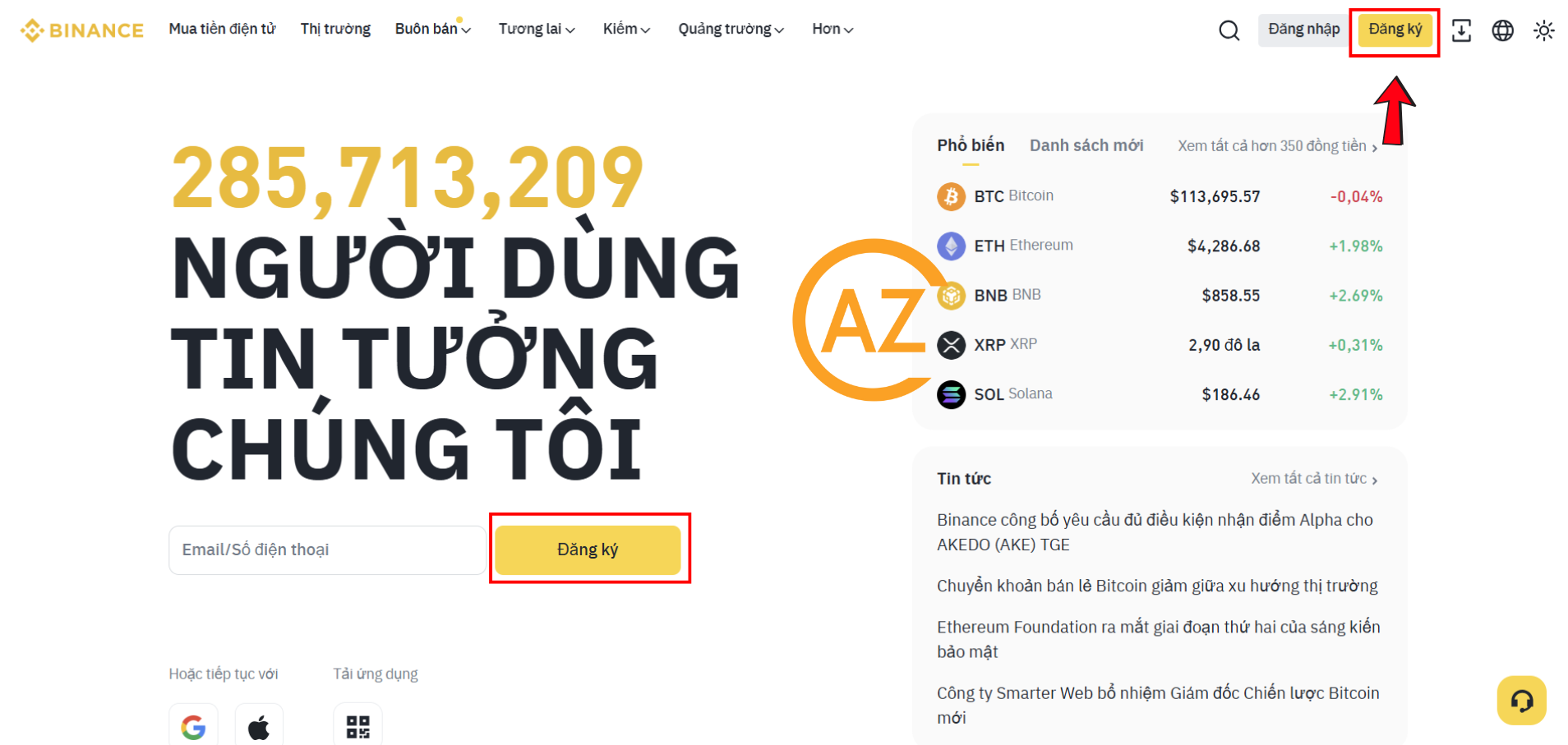The width and height of the screenshot is (1568, 745).
Task: Click the download app icon in header
Action: tap(1461, 30)
